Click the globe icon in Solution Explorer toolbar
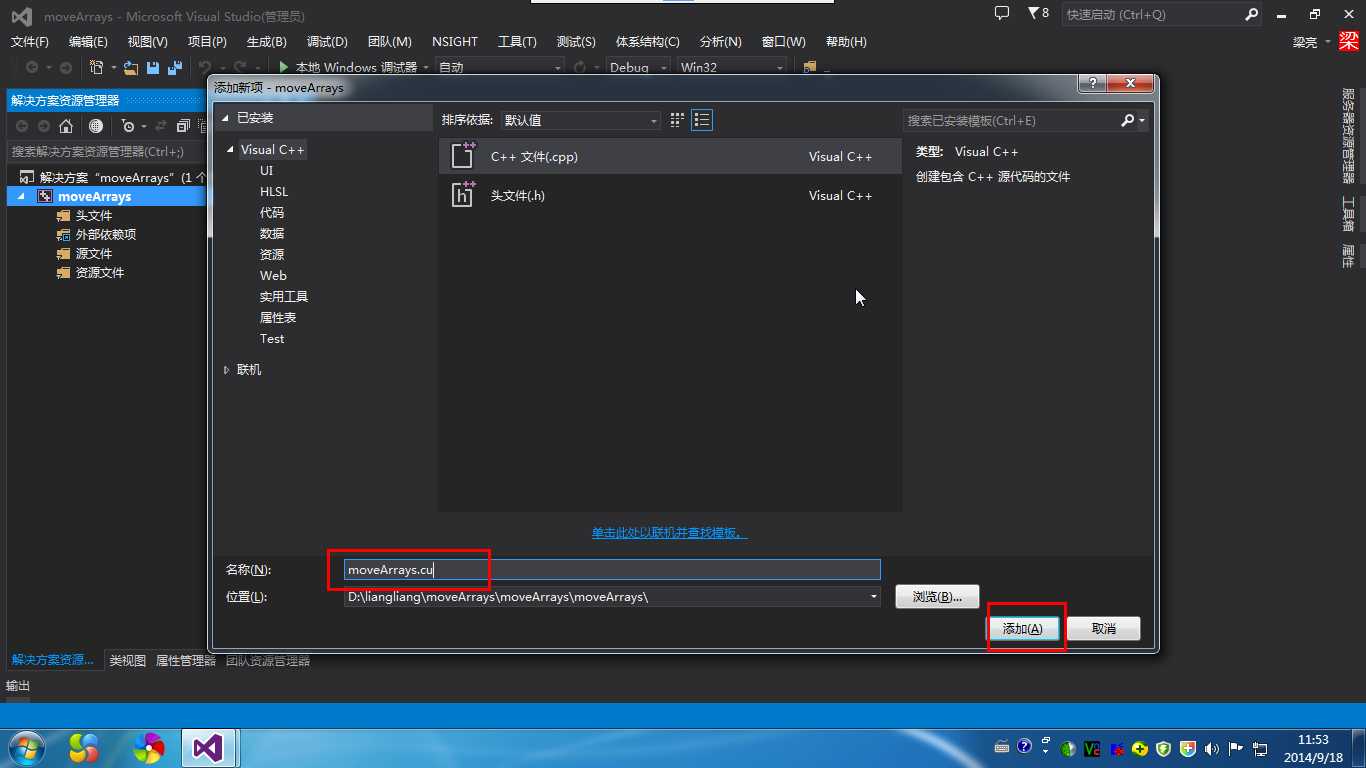The width and height of the screenshot is (1366, 768). (96, 126)
